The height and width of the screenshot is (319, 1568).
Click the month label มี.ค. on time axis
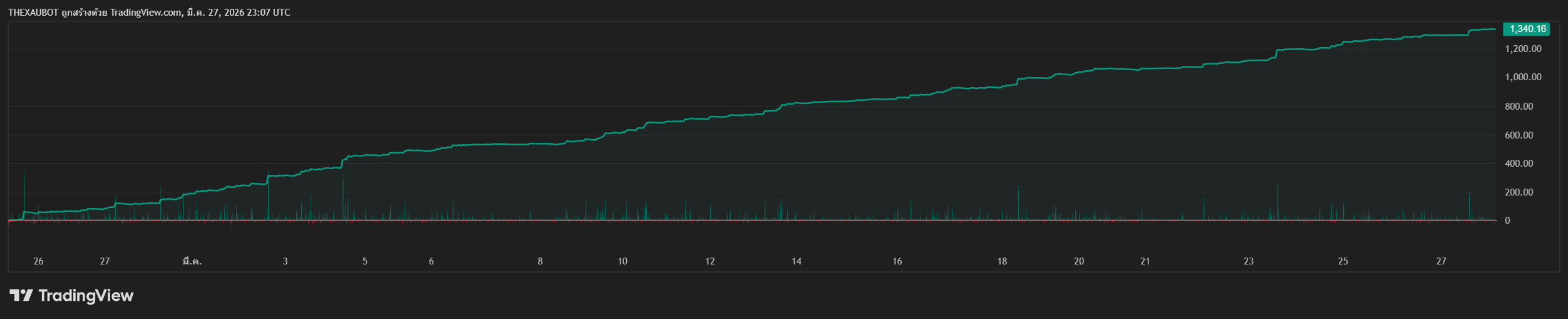coord(192,261)
